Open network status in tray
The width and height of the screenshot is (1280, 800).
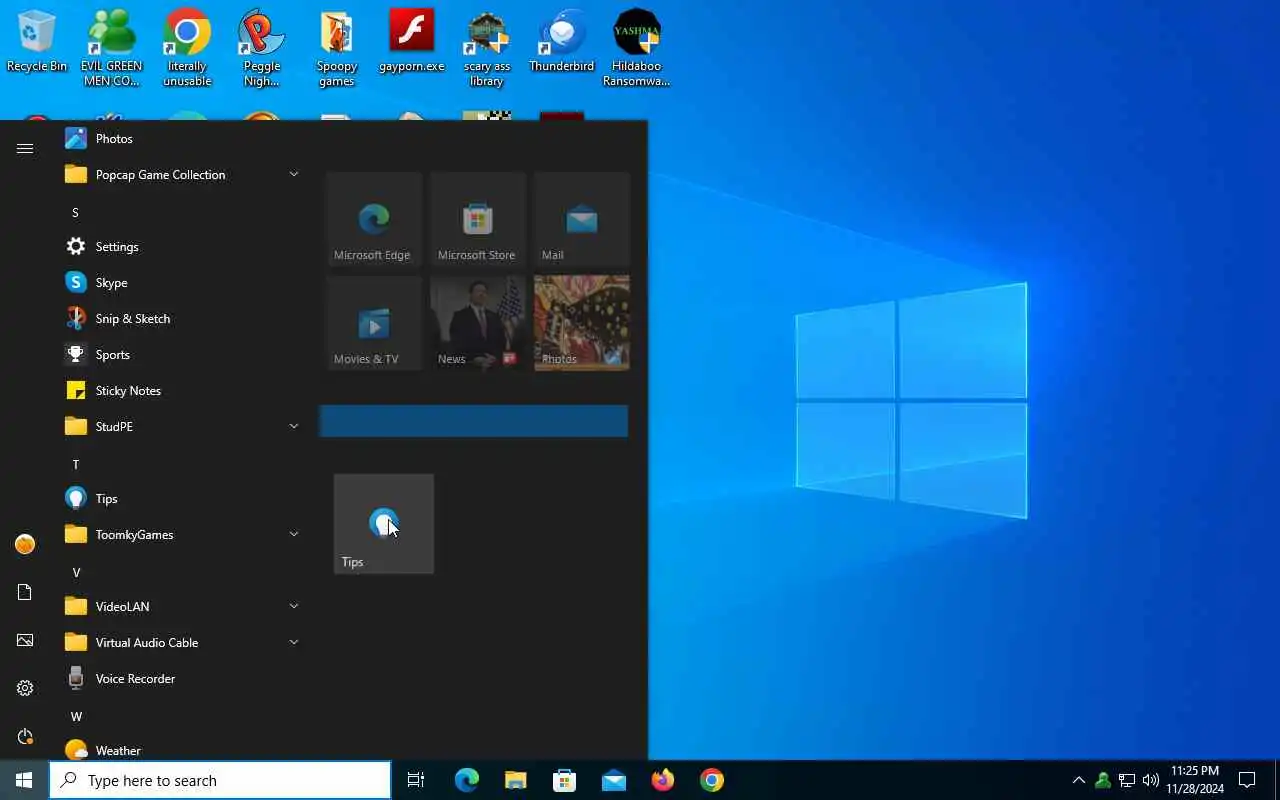[1126, 780]
